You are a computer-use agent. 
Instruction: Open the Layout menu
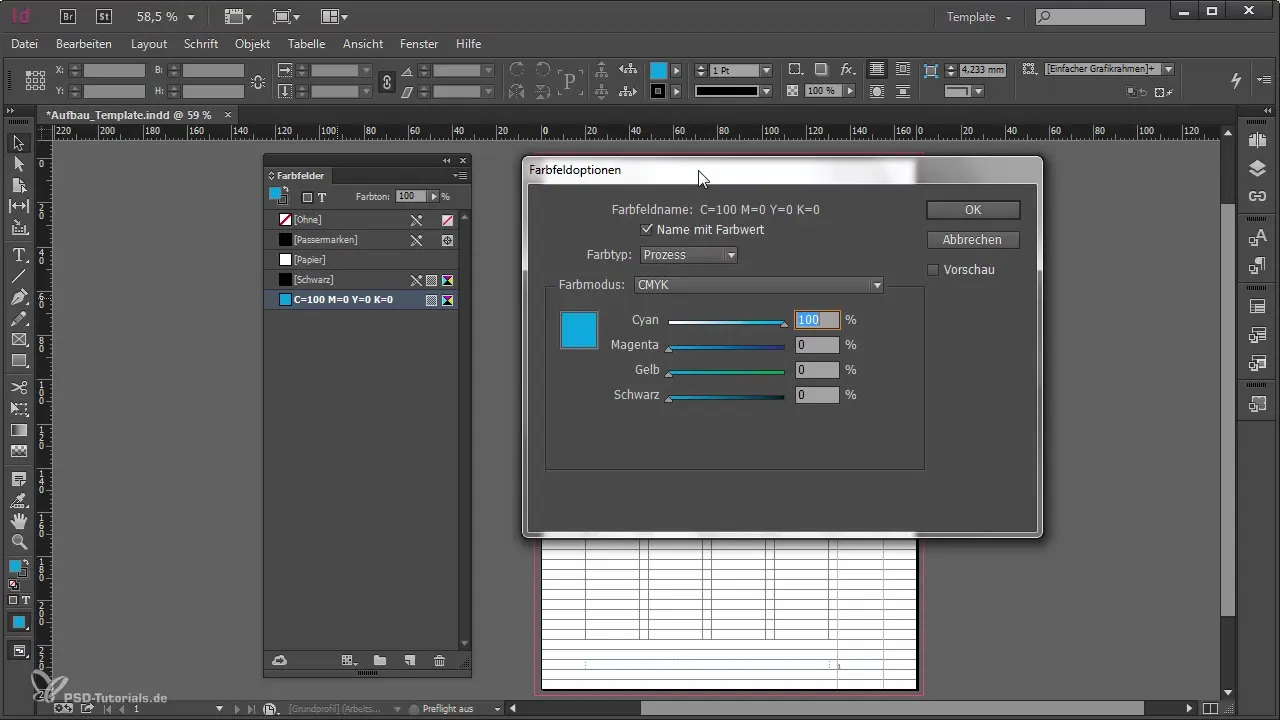point(149,44)
